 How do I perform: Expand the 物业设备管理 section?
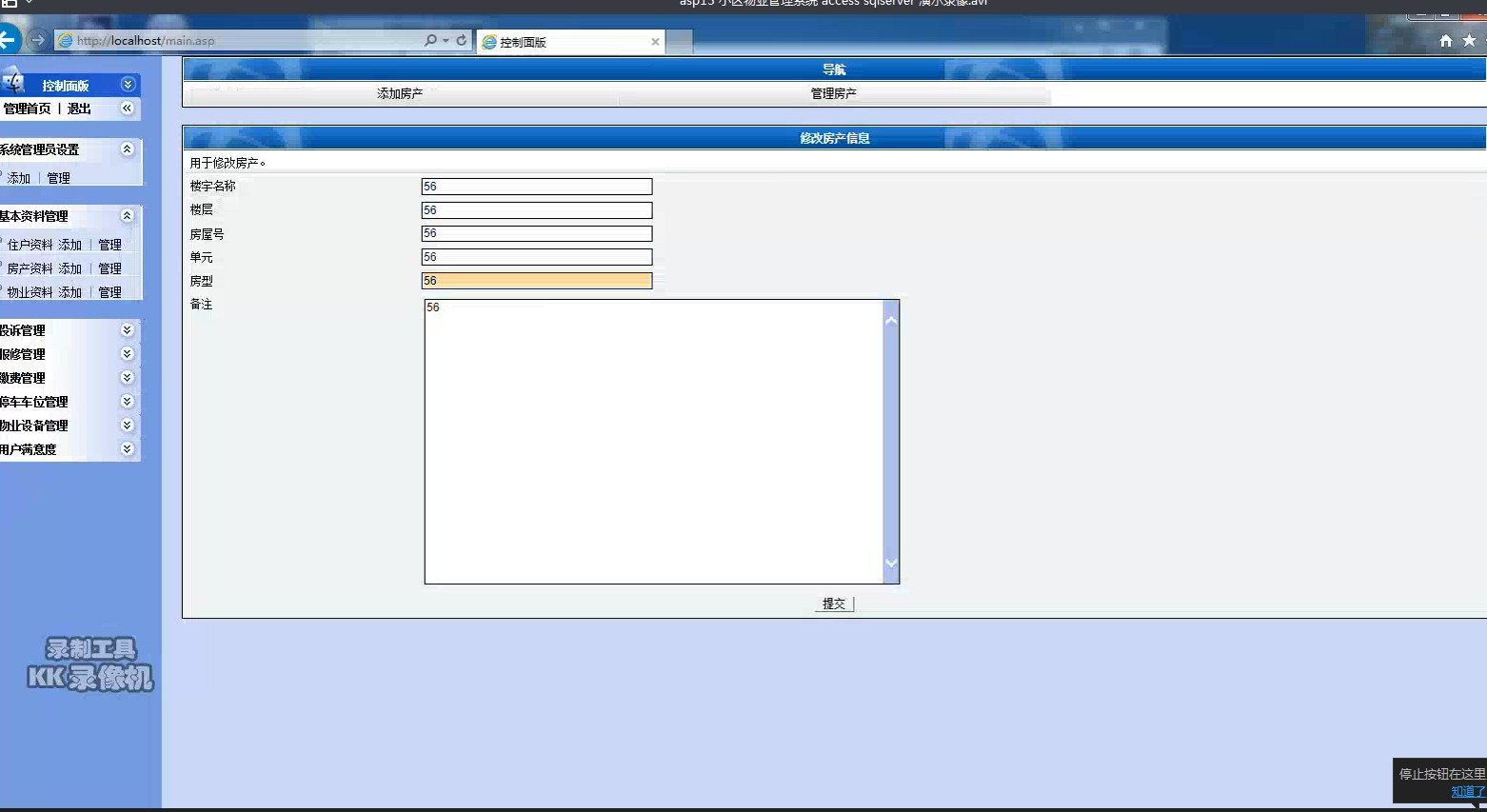128,426
